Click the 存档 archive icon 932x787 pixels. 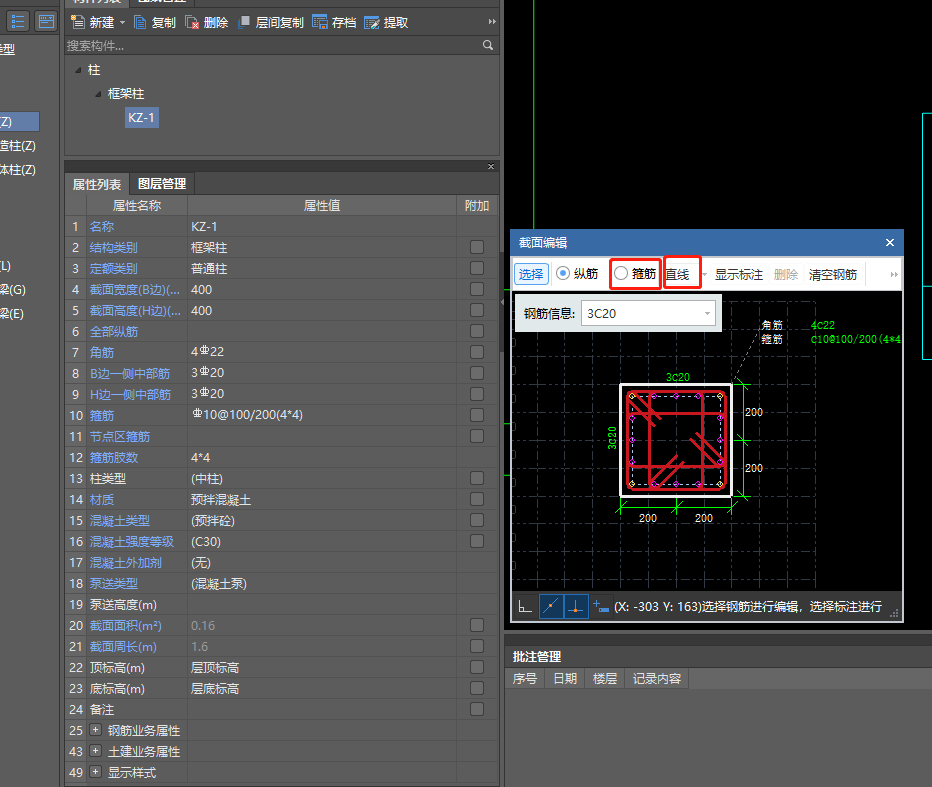point(320,23)
